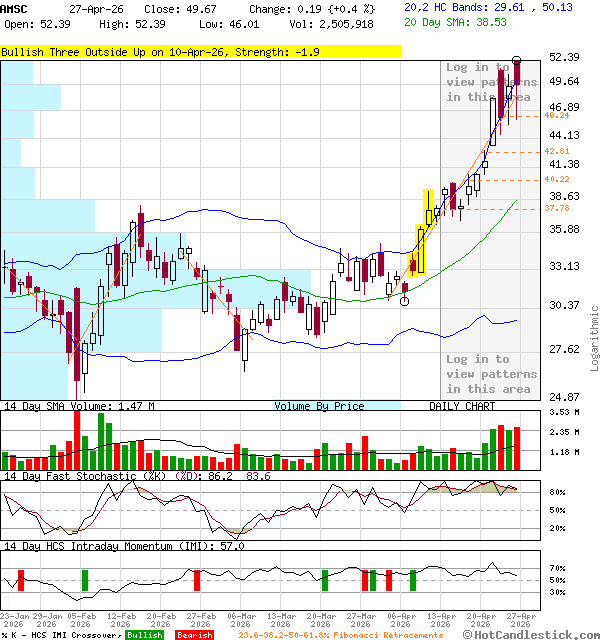Click the Change: 0.19 (+0.4 %) text
This screenshot has height=640, width=600.
pos(312,9)
